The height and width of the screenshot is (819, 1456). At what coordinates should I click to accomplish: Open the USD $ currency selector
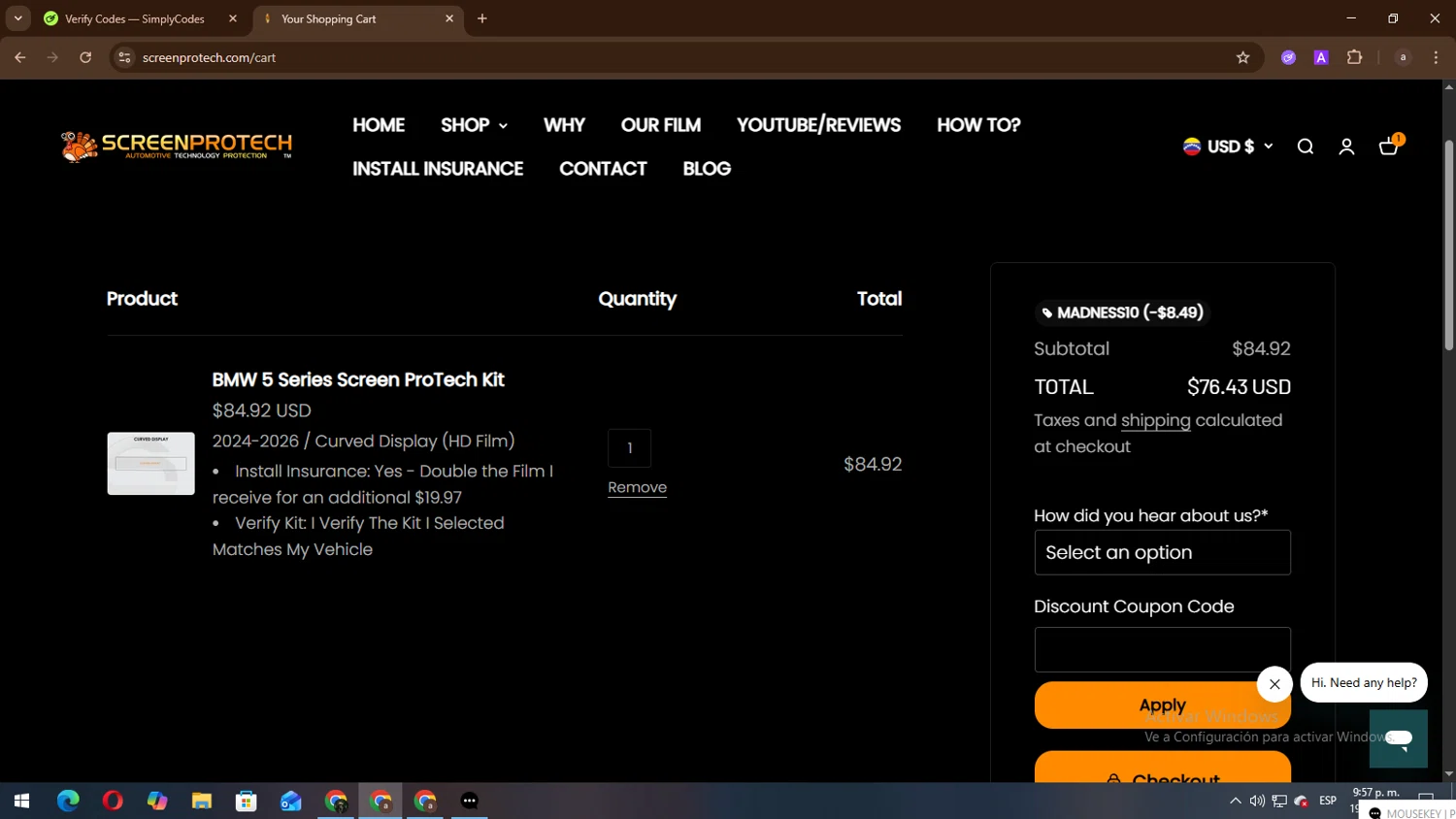tap(1228, 147)
